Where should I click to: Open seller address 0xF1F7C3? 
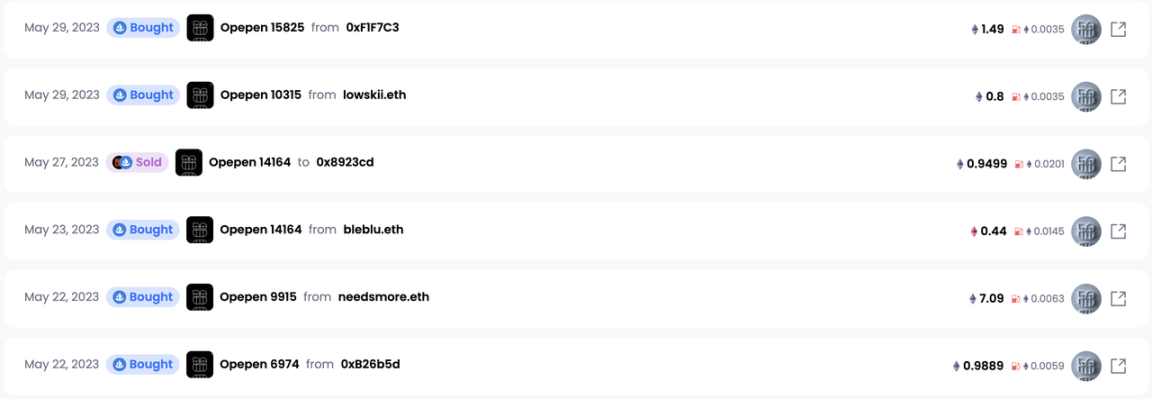point(372,28)
